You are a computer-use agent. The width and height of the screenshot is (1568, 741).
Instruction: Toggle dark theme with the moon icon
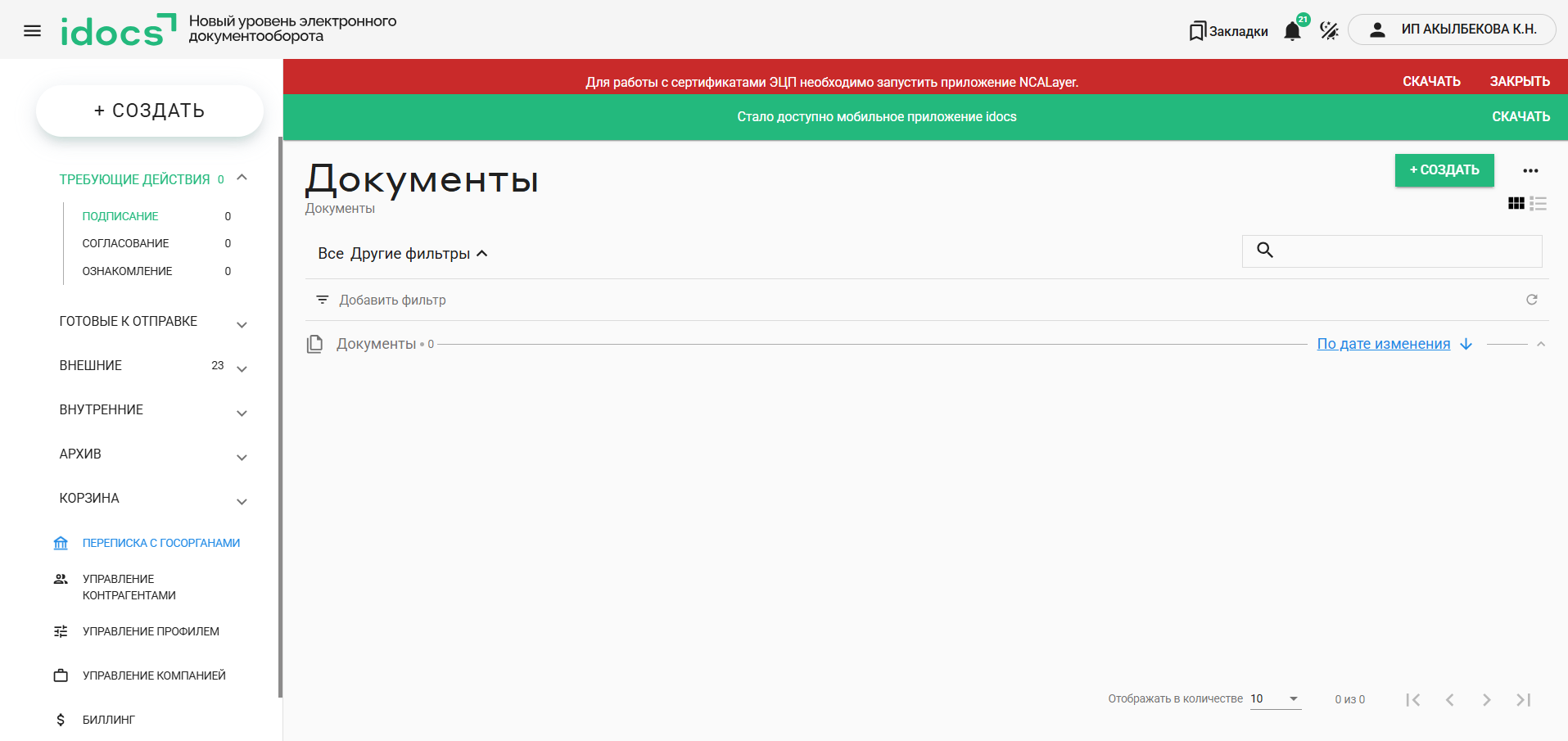point(1328,29)
